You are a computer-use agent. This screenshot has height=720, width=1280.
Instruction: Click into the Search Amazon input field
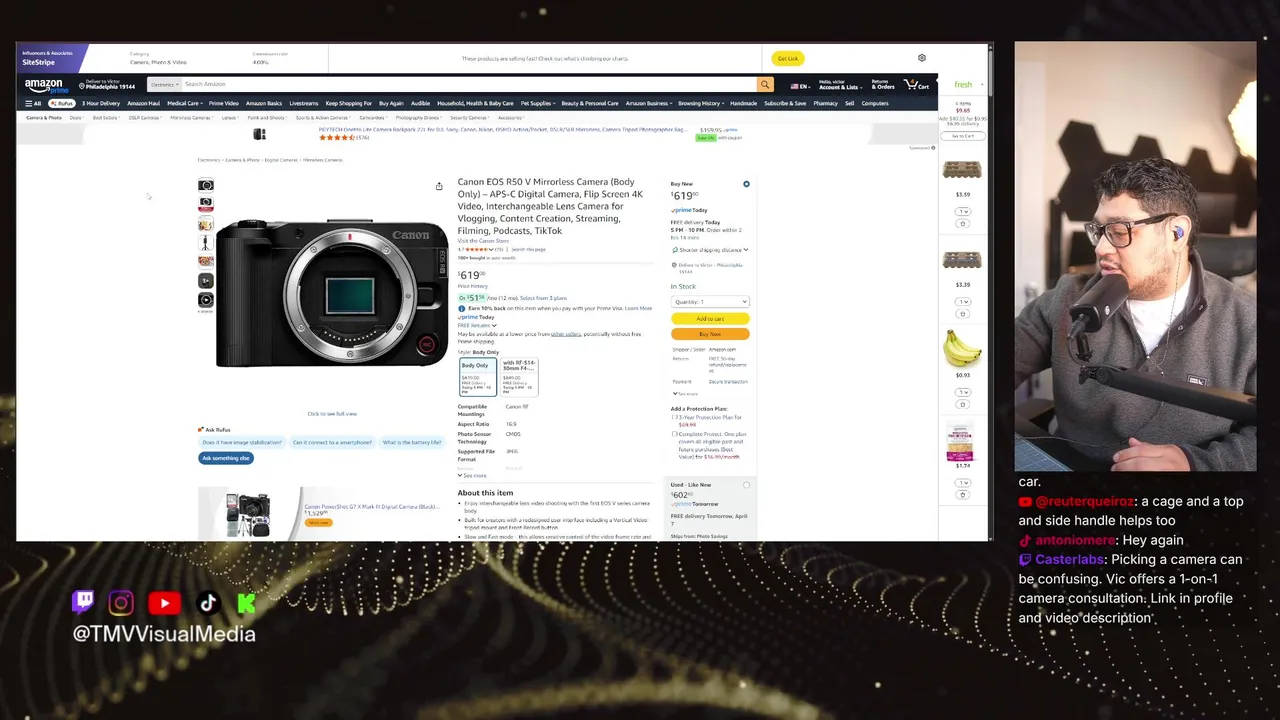(468, 85)
